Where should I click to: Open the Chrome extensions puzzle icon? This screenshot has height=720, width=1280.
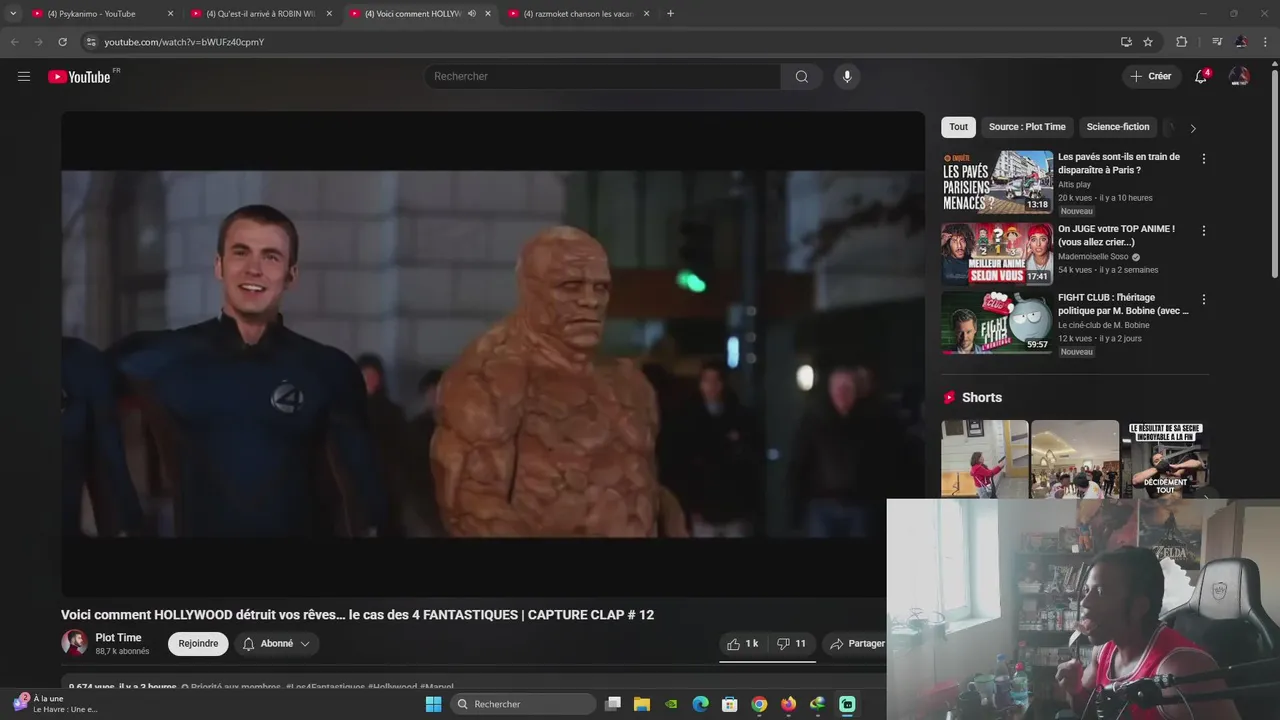[1181, 42]
